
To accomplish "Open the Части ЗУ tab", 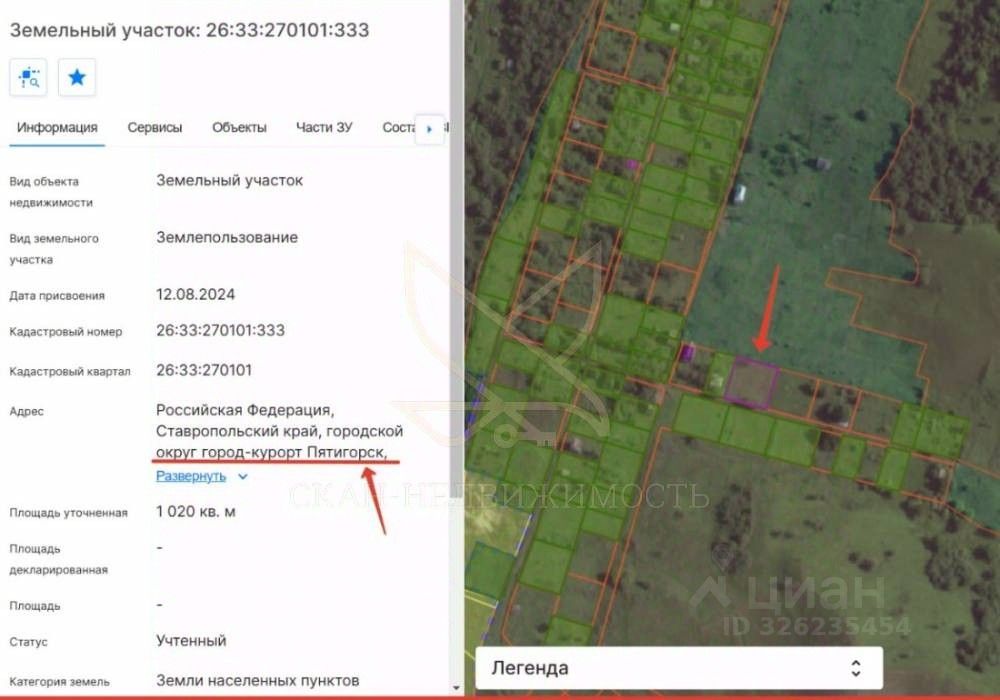I will (x=324, y=128).
